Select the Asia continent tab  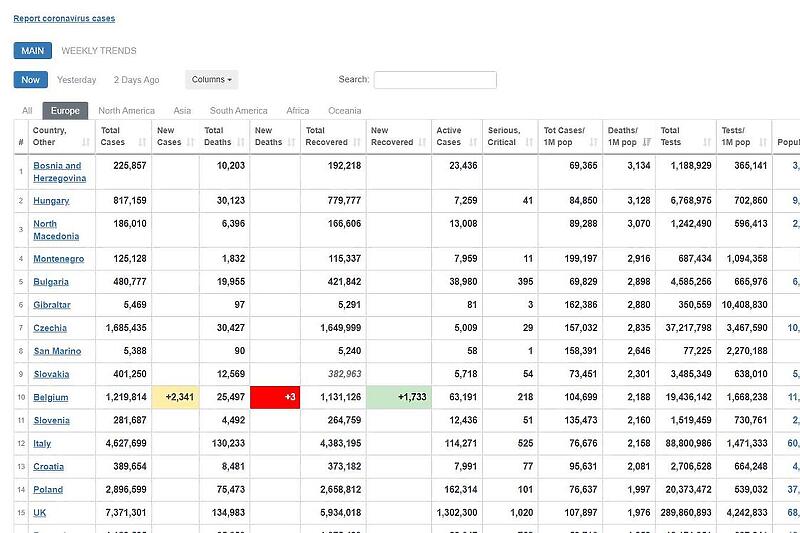point(182,111)
